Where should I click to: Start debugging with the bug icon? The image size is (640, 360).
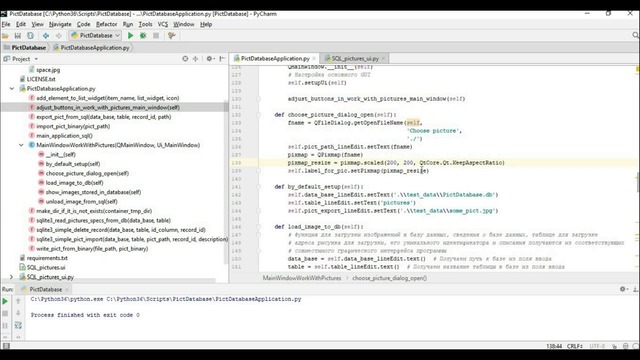pyautogui.click(x=143, y=36)
